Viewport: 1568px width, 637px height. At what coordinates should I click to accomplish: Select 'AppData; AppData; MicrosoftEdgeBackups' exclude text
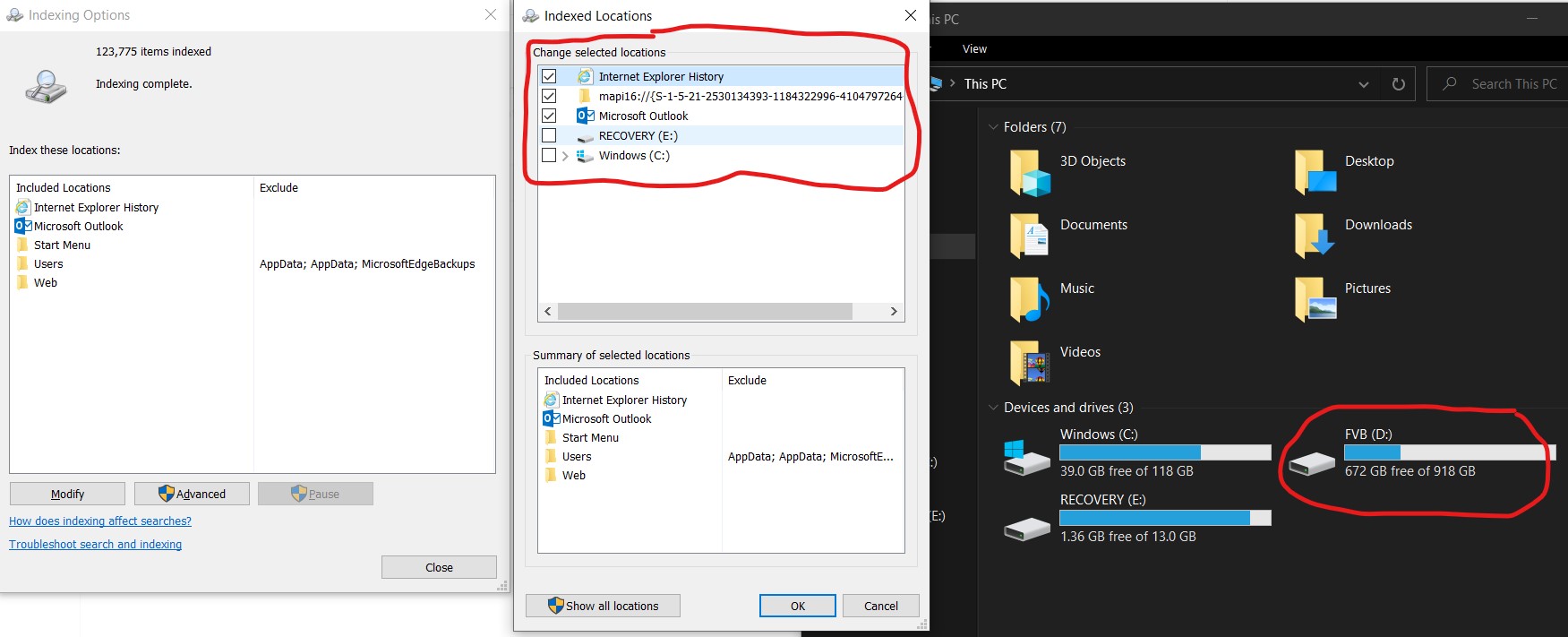click(x=367, y=263)
